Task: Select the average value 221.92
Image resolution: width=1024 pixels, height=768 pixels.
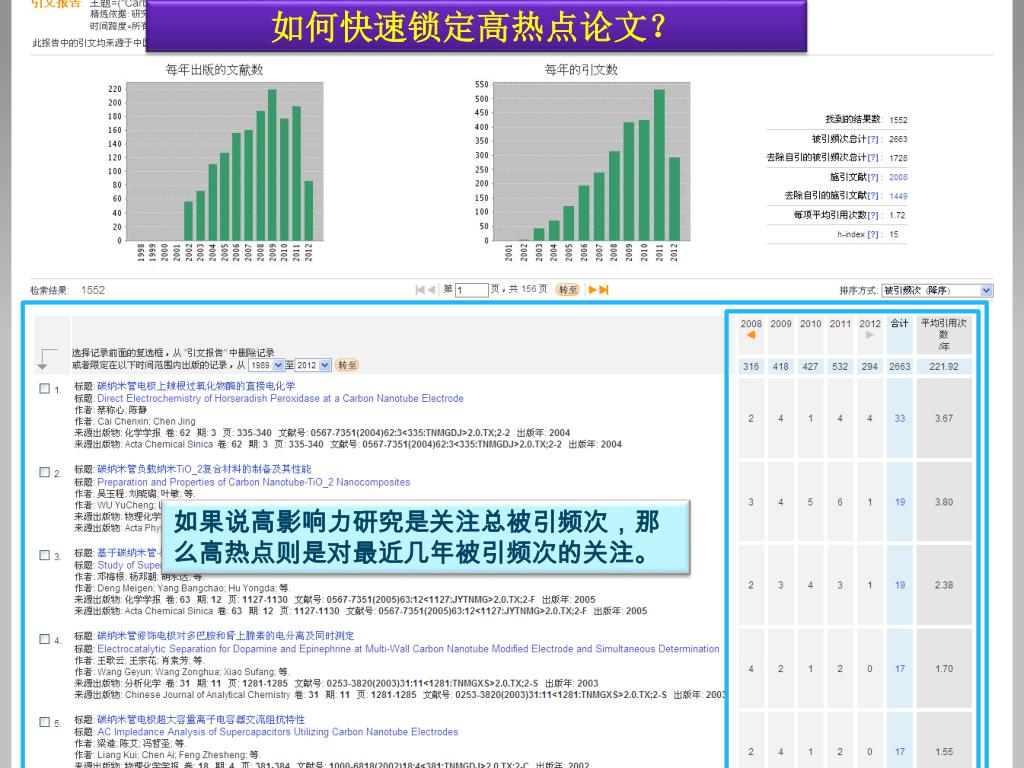Action: tap(944, 366)
